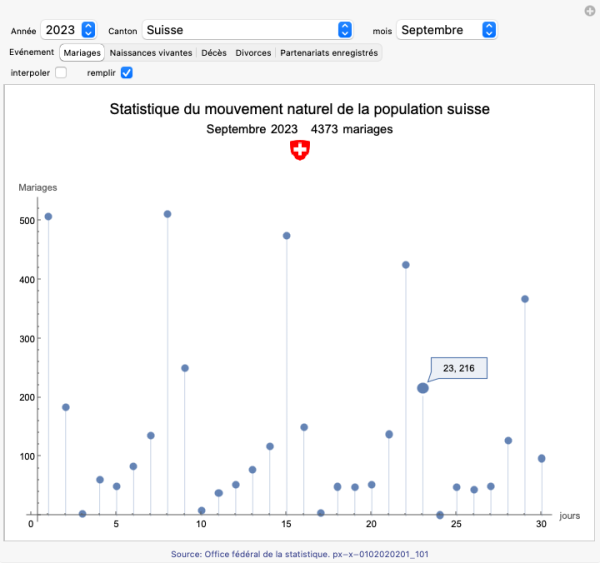
Task: Uncheck the remplir checkbox
Action: point(127,73)
